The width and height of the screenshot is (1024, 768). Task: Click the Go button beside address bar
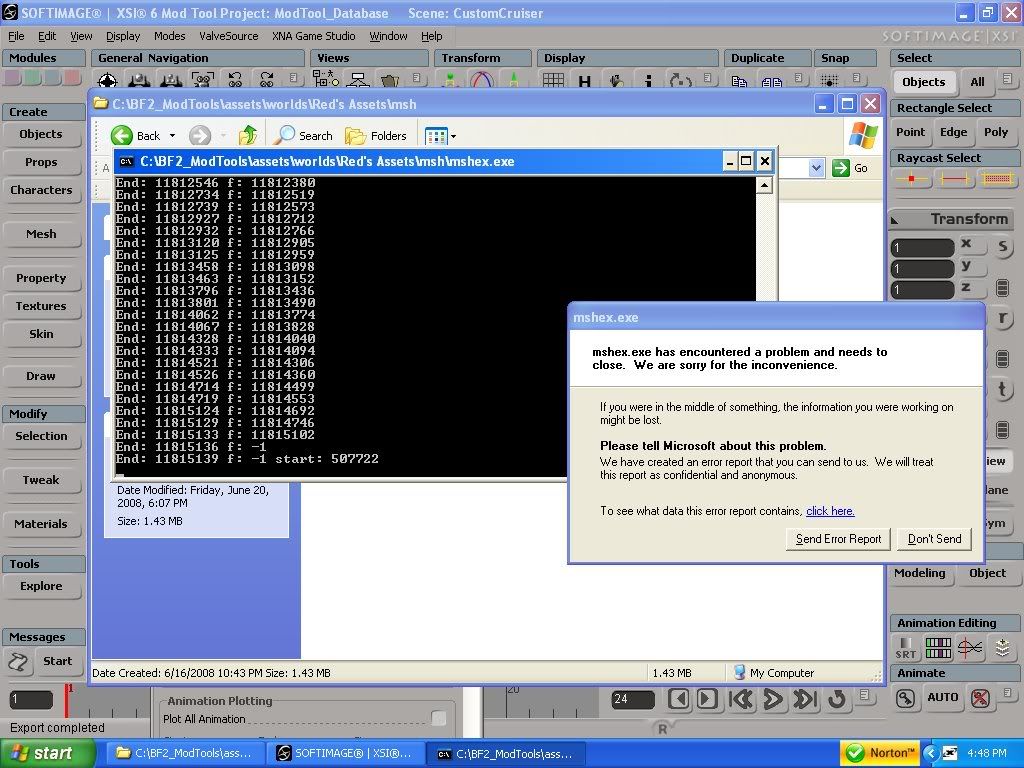(x=850, y=168)
